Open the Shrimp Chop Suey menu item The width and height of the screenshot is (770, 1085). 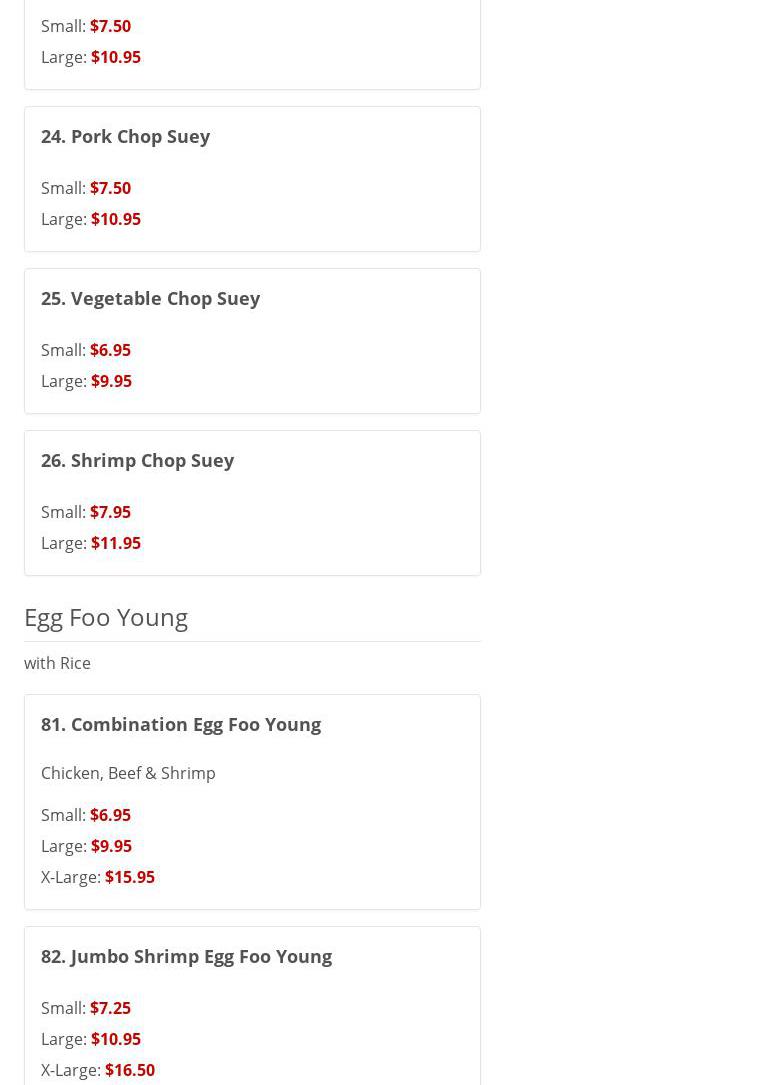coord(137,460)
